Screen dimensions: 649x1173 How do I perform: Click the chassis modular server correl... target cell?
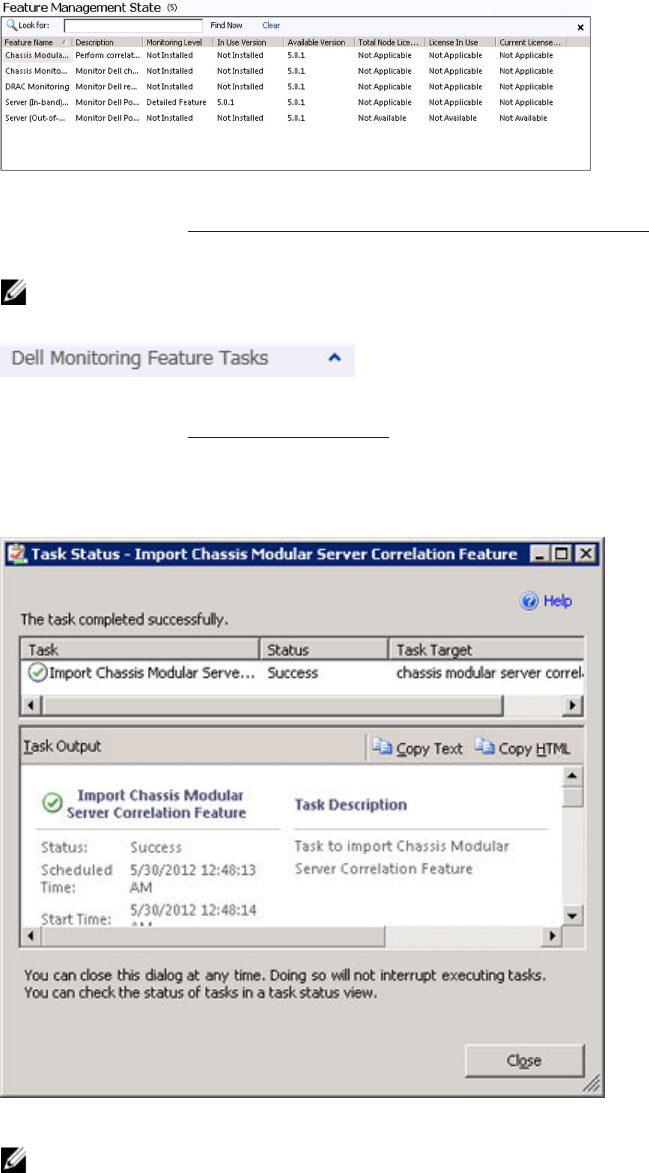tap(490, 673)
